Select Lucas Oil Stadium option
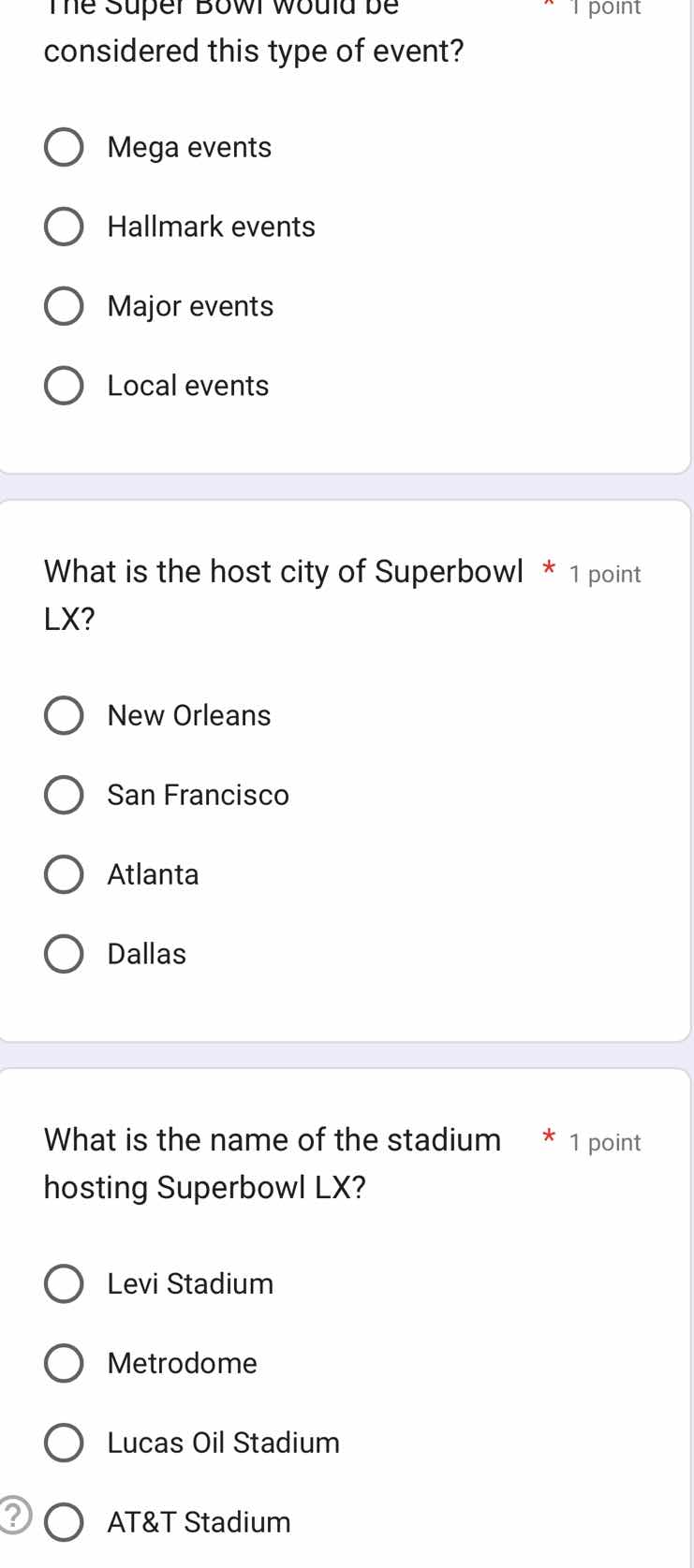 click(63, 1443)
